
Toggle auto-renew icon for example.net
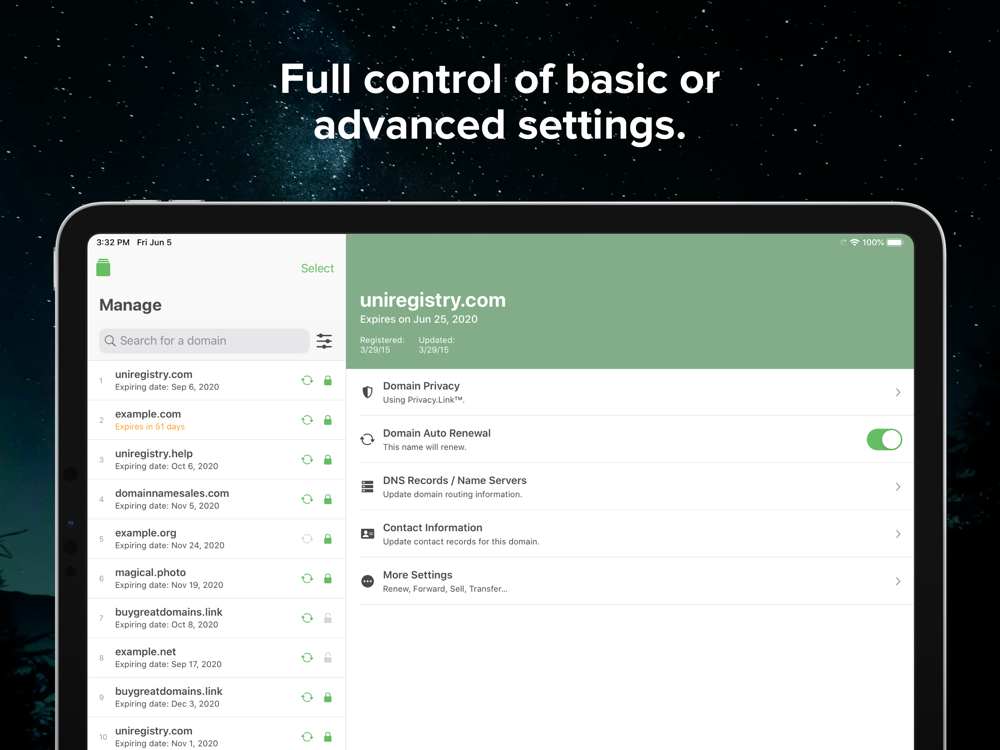click(x=307, y=658)
